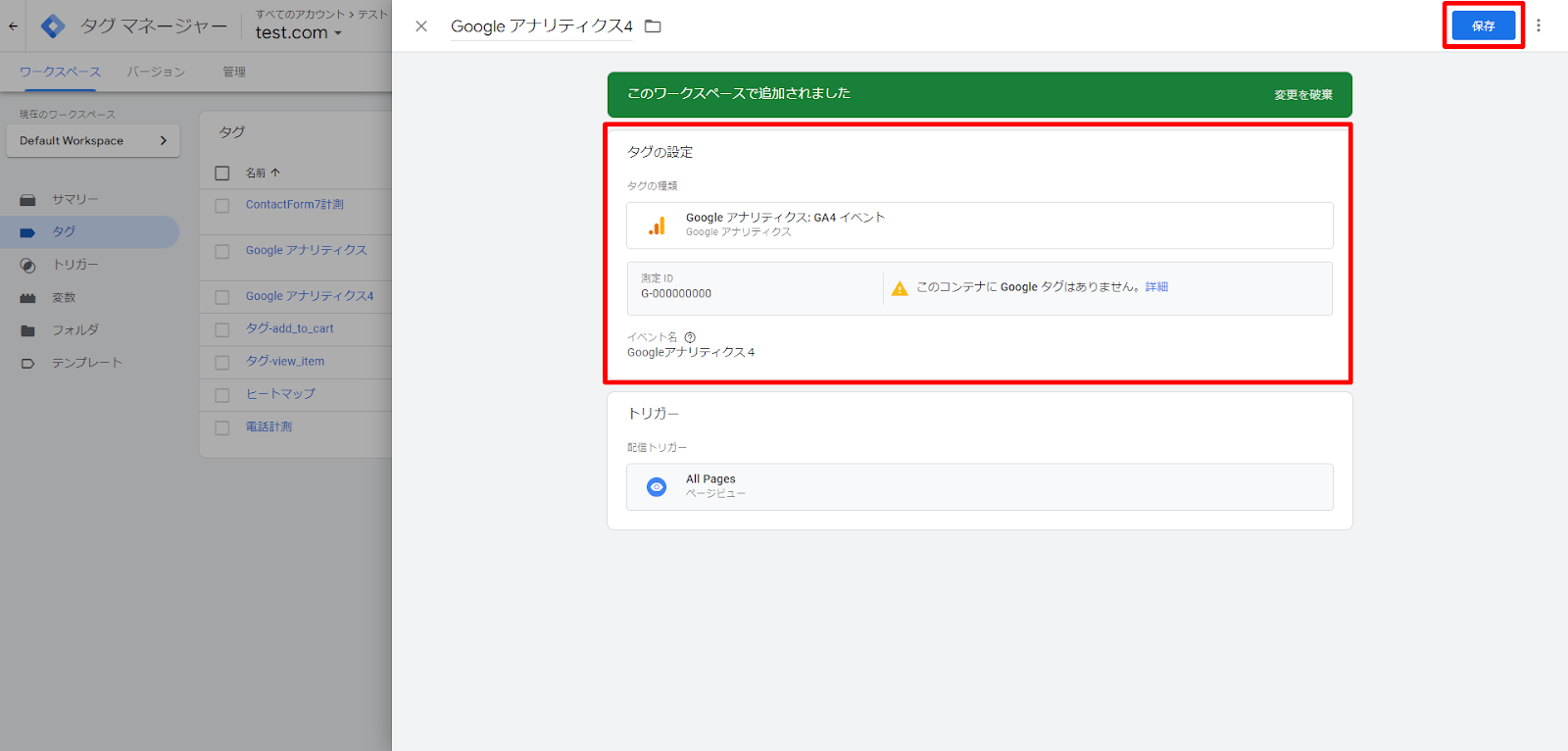Image resolution: width=1568 pixels, height=751 pixels.
Task: Click the folder icon next to tag name
Action: (653, 26)
